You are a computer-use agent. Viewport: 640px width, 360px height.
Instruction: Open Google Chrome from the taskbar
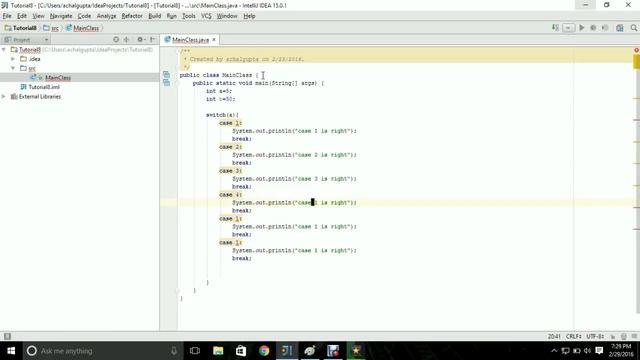(264, 351)
